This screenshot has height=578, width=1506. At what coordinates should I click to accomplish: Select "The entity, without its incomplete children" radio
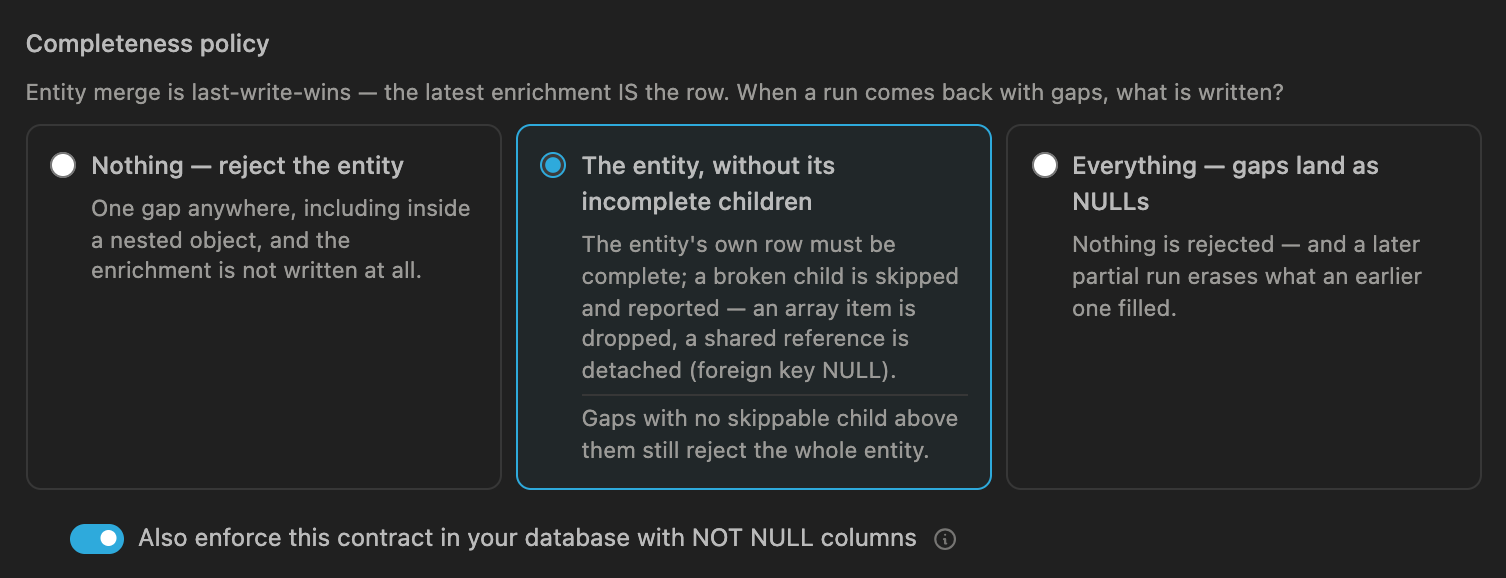tap(552, 165)
